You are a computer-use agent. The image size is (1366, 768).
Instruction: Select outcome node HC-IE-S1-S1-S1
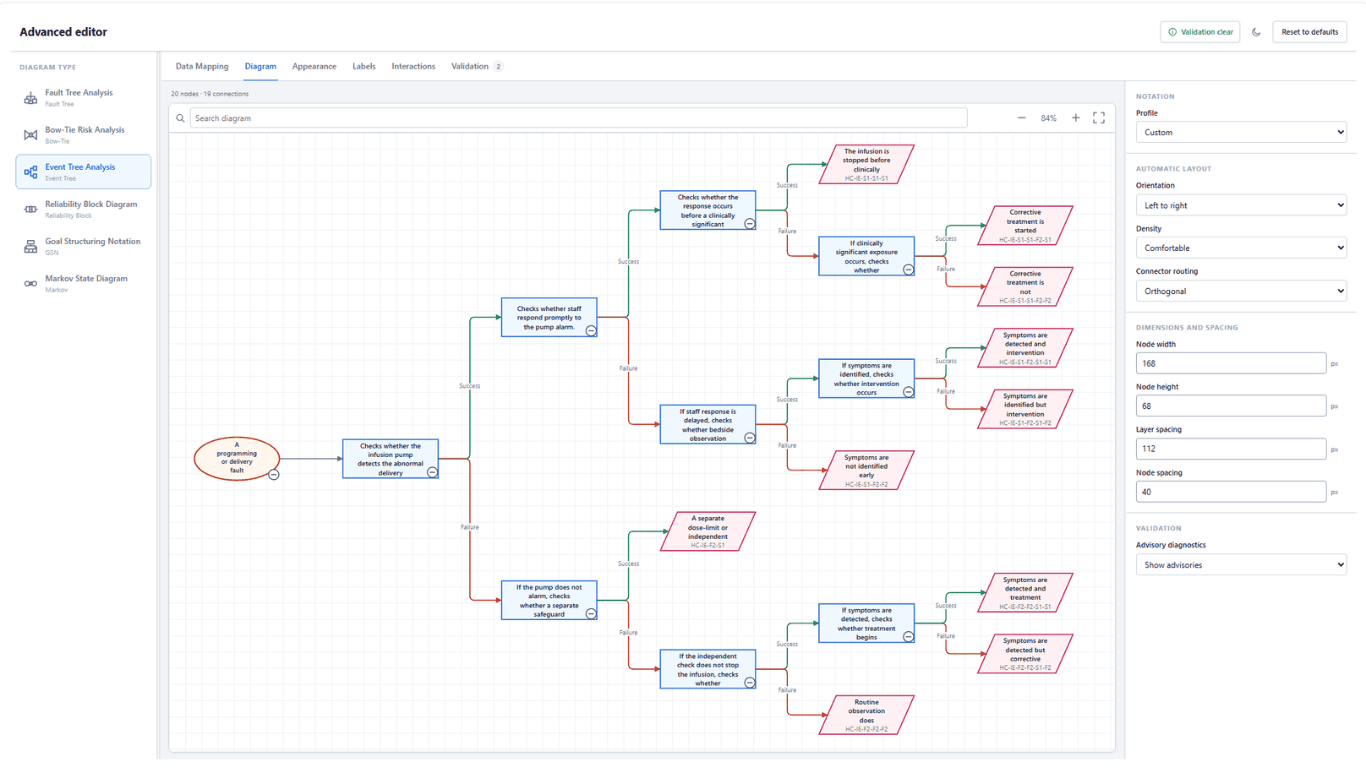866,165
